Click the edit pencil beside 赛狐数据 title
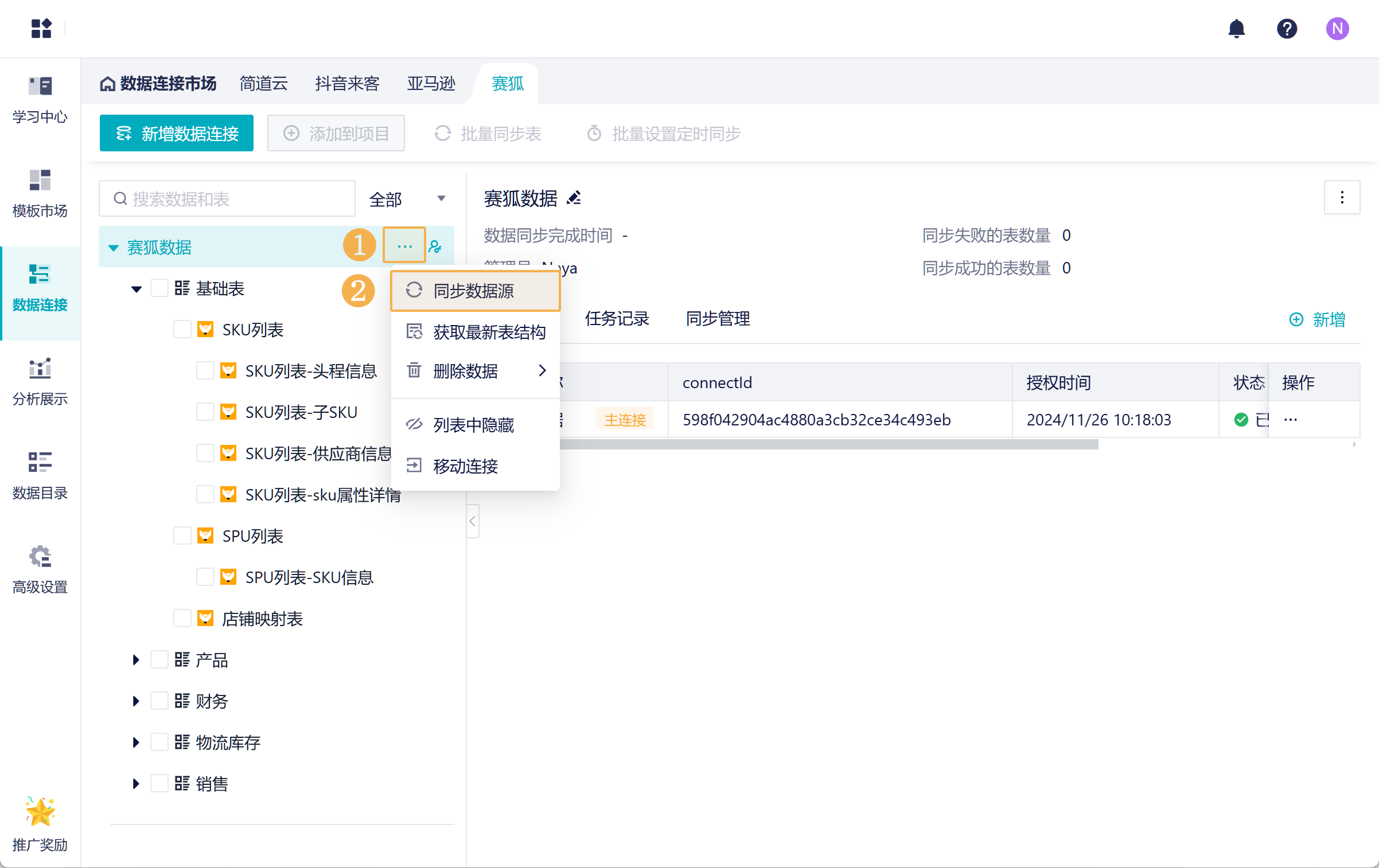 [574, 198]
